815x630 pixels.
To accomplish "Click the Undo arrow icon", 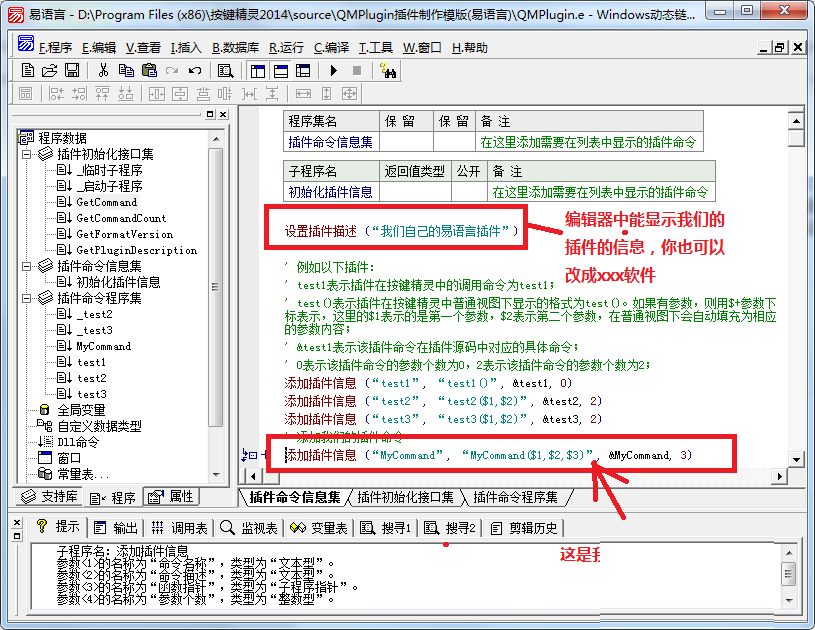I will coord(195,70).
